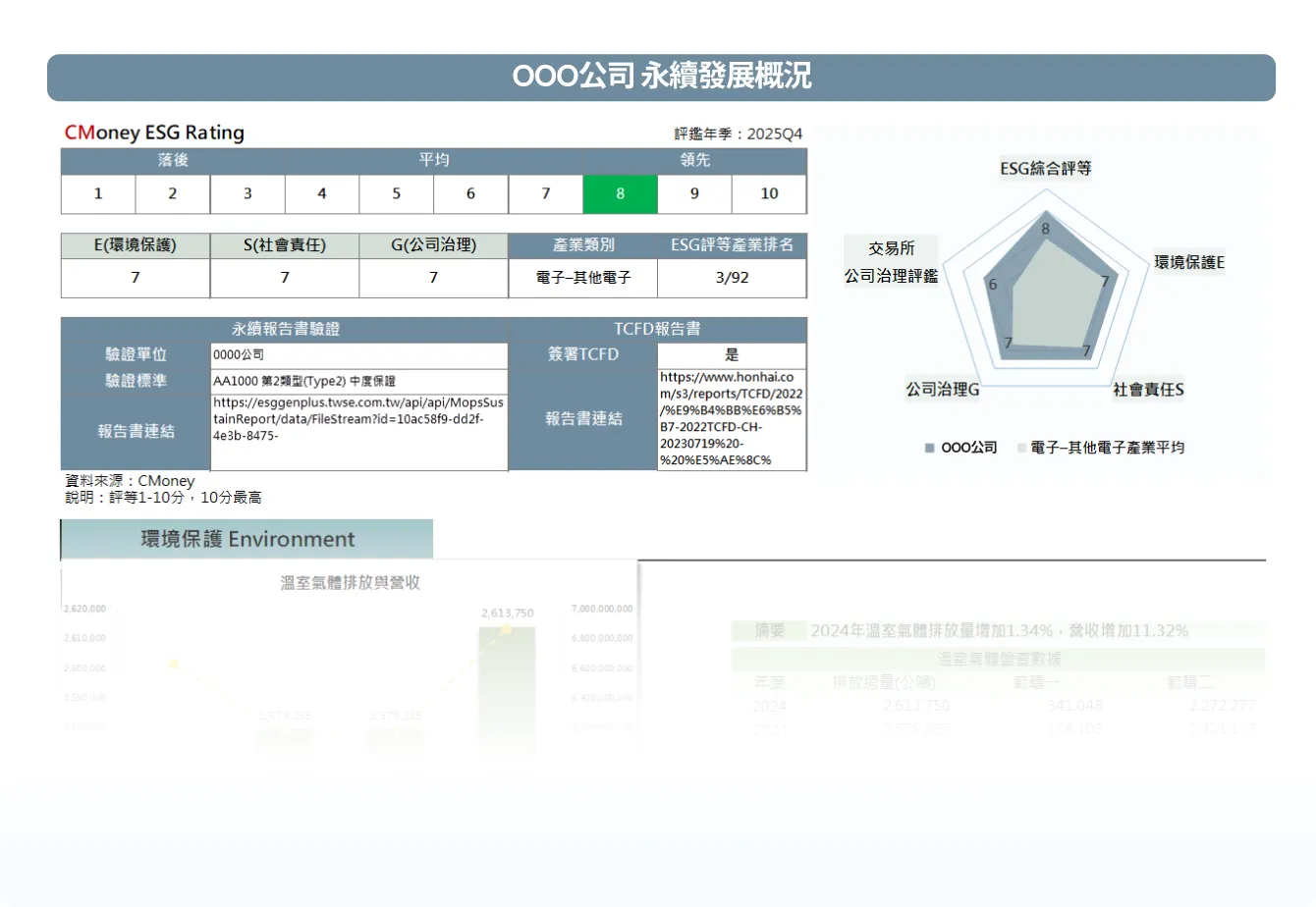Click the ESG綜合評等 radar axis label
The width and height of the screenshot is (1316, 907).
pos(1046,169)
